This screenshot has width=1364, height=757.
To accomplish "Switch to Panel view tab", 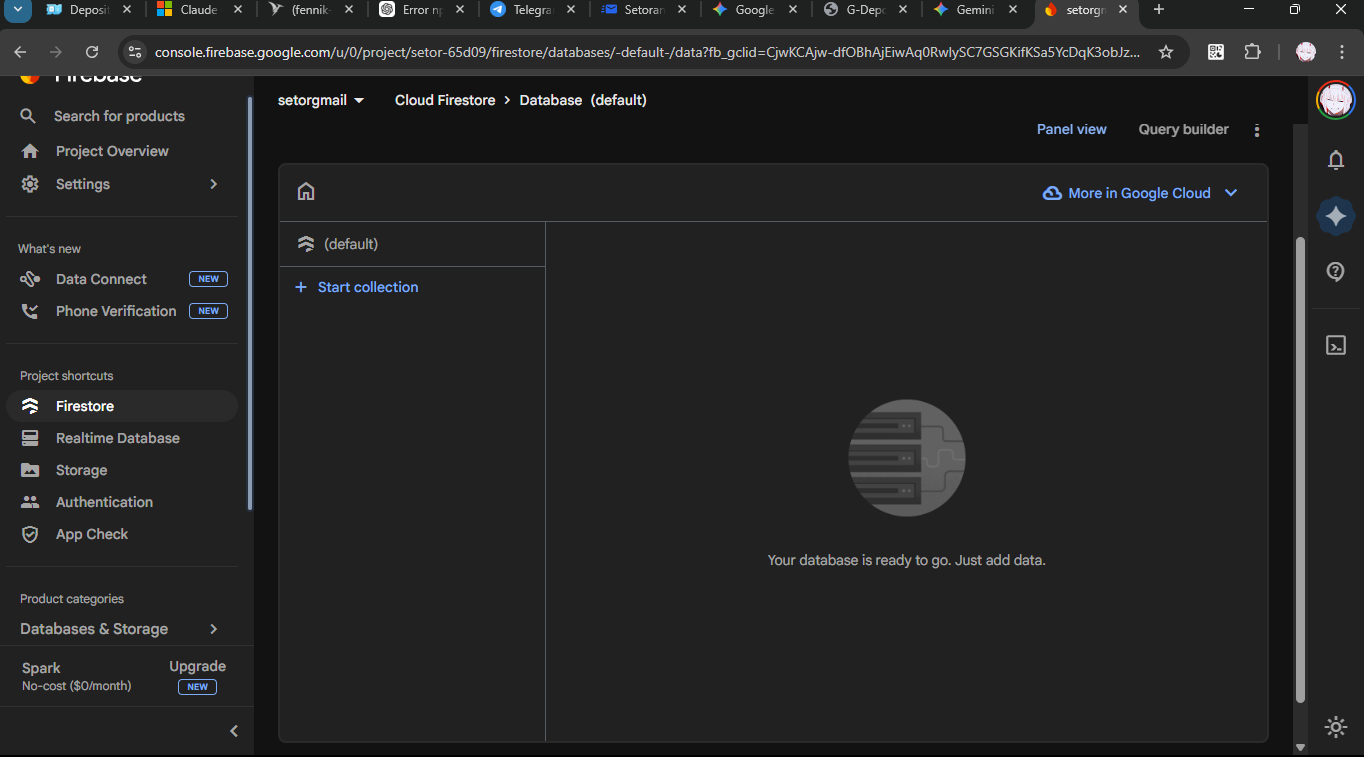I will pos(1071,129).
